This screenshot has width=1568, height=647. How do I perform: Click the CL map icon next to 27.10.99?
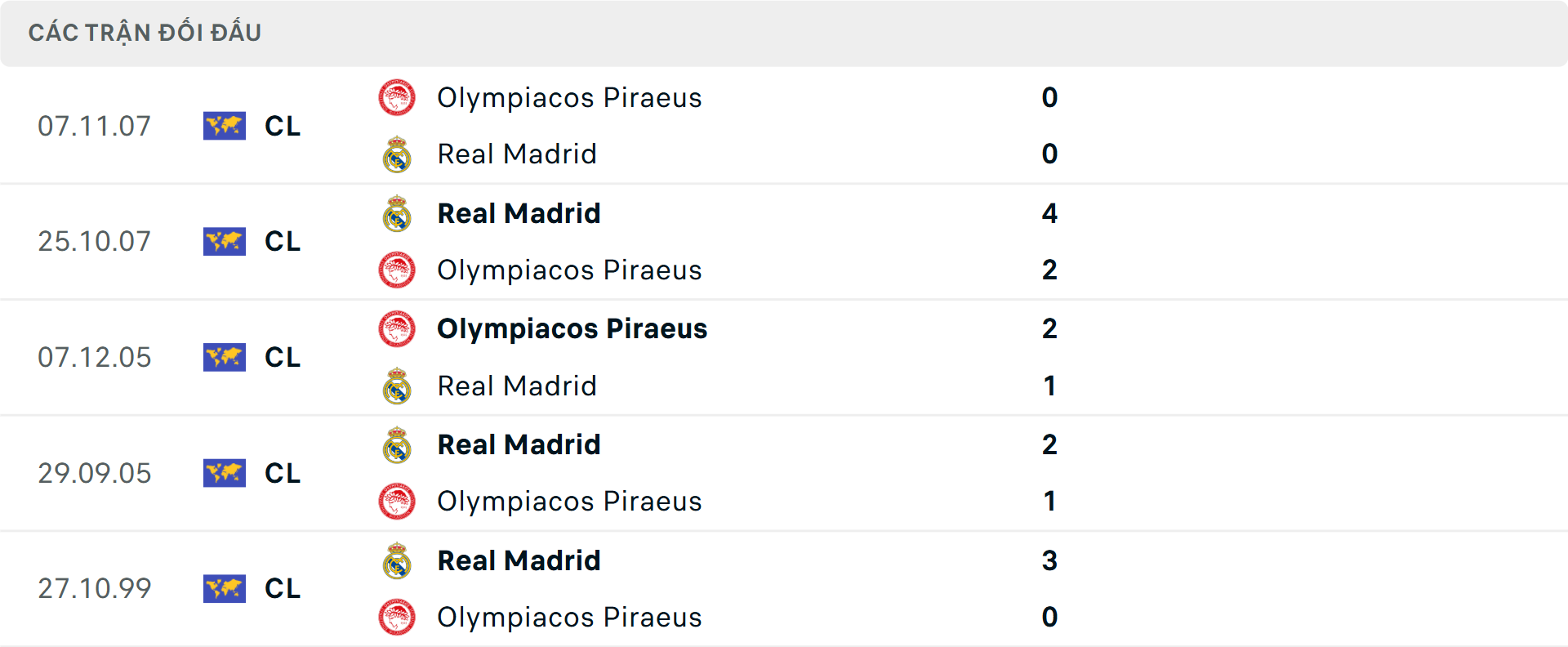pos(225,589)
